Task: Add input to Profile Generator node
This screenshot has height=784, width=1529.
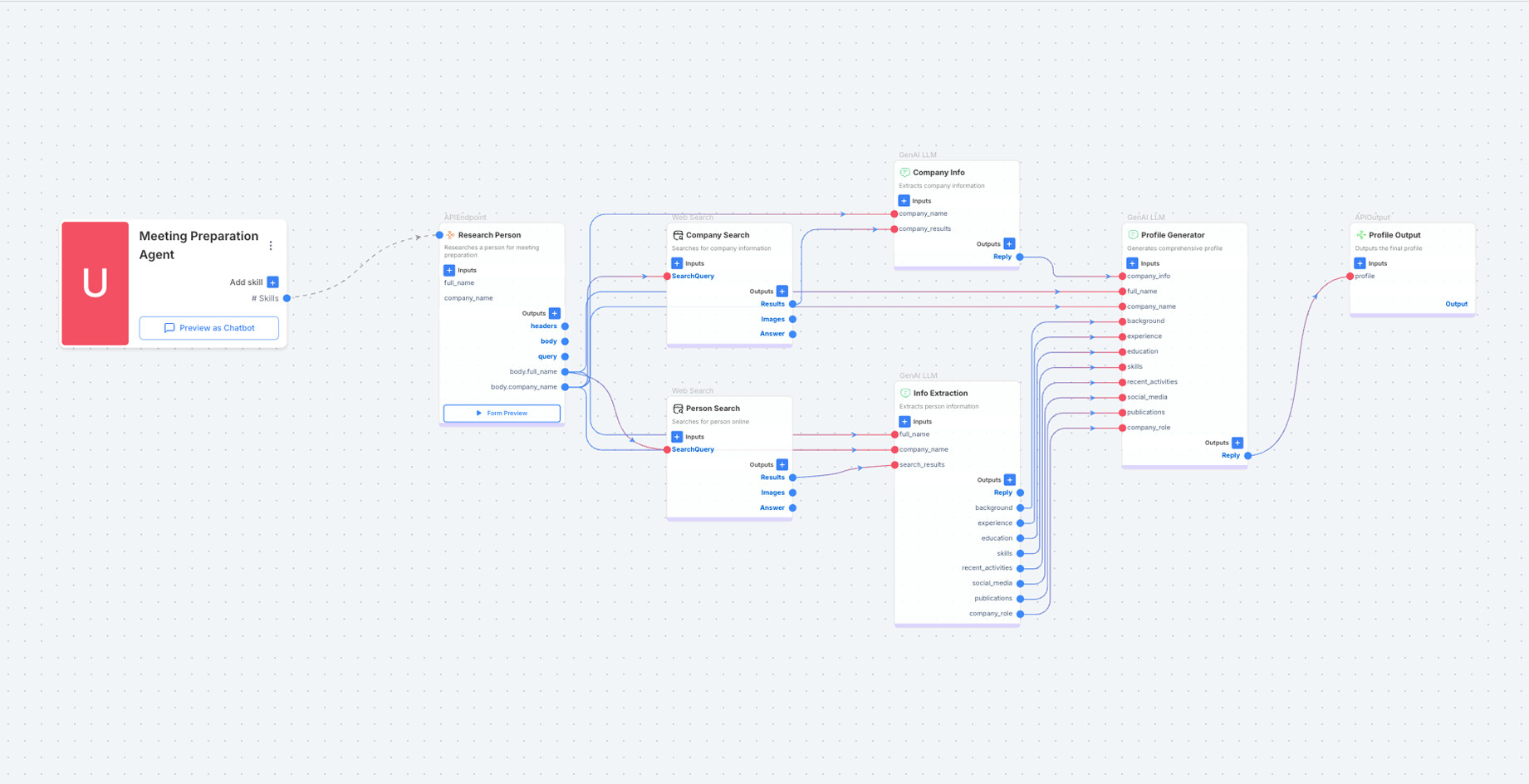Action: (1132, 263)
